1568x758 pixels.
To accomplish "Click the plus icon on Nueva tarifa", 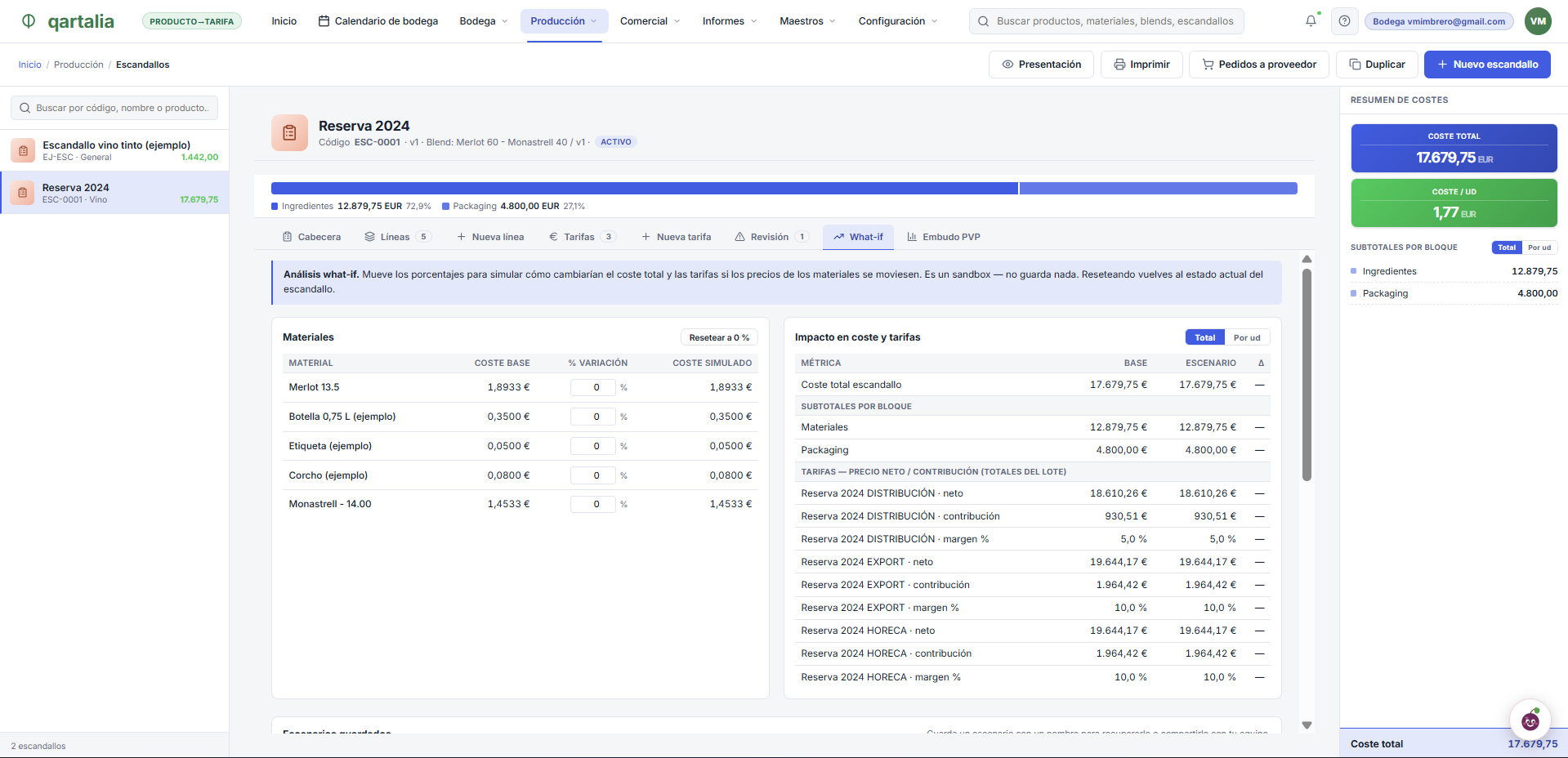I will pos(646,237).
